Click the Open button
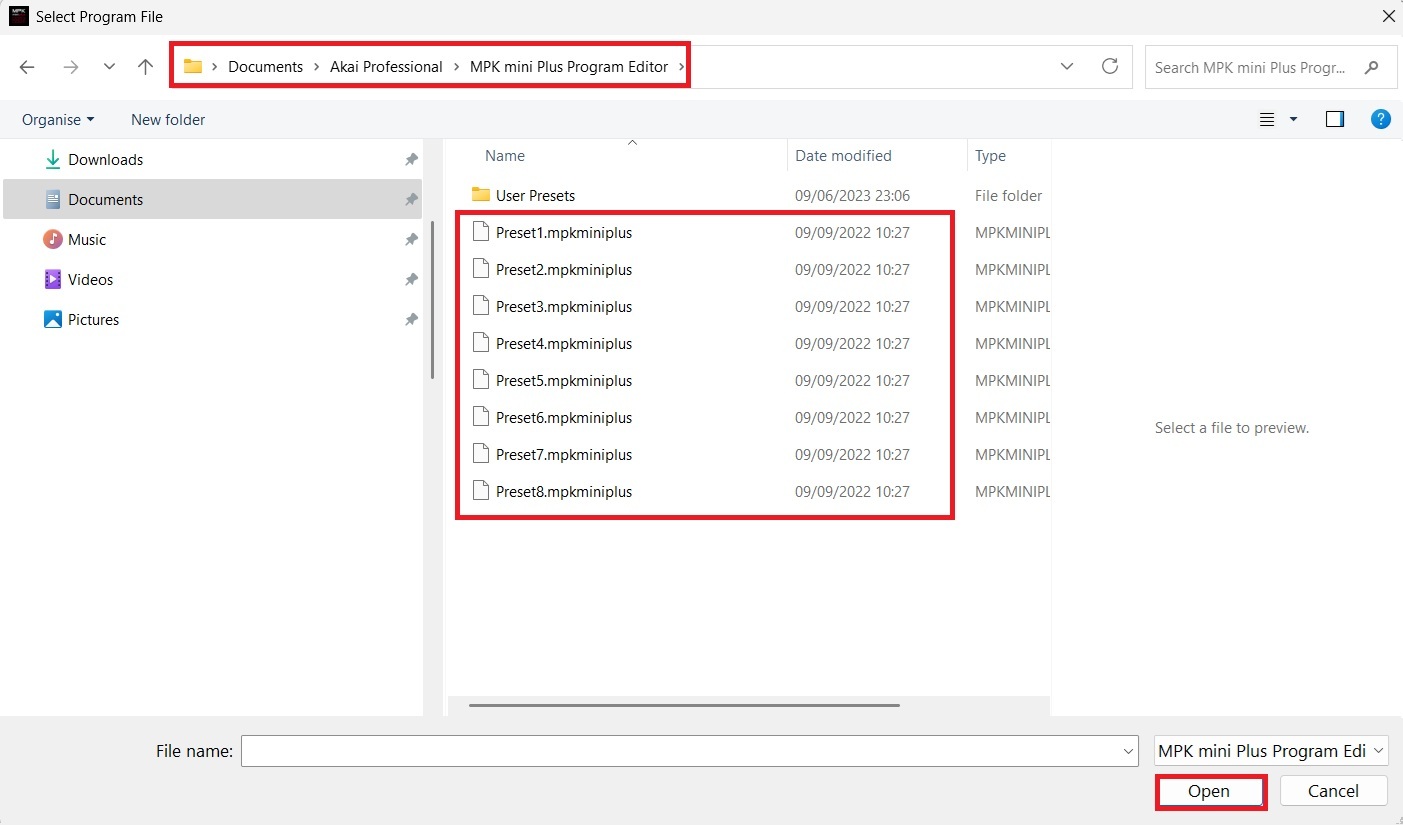This screenshot has height=825, width=1403. coord(1209,791)
